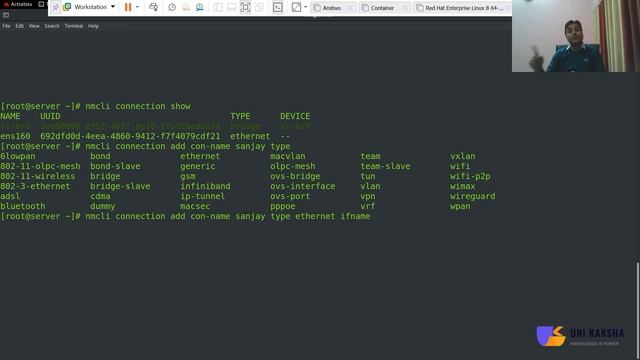Take a snapshot with the clock icon
The height and width of the screenshot is (360, 640).
click(172, 7)
